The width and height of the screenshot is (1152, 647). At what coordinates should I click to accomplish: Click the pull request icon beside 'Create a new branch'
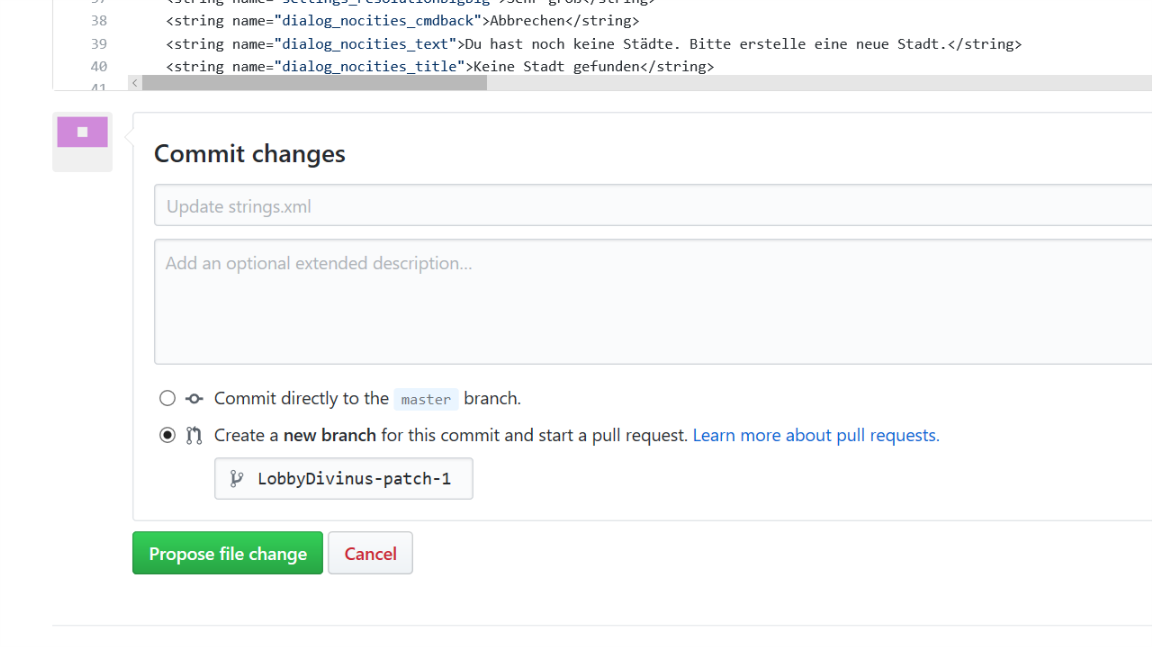pyautogui.click(x=194, y=435)
